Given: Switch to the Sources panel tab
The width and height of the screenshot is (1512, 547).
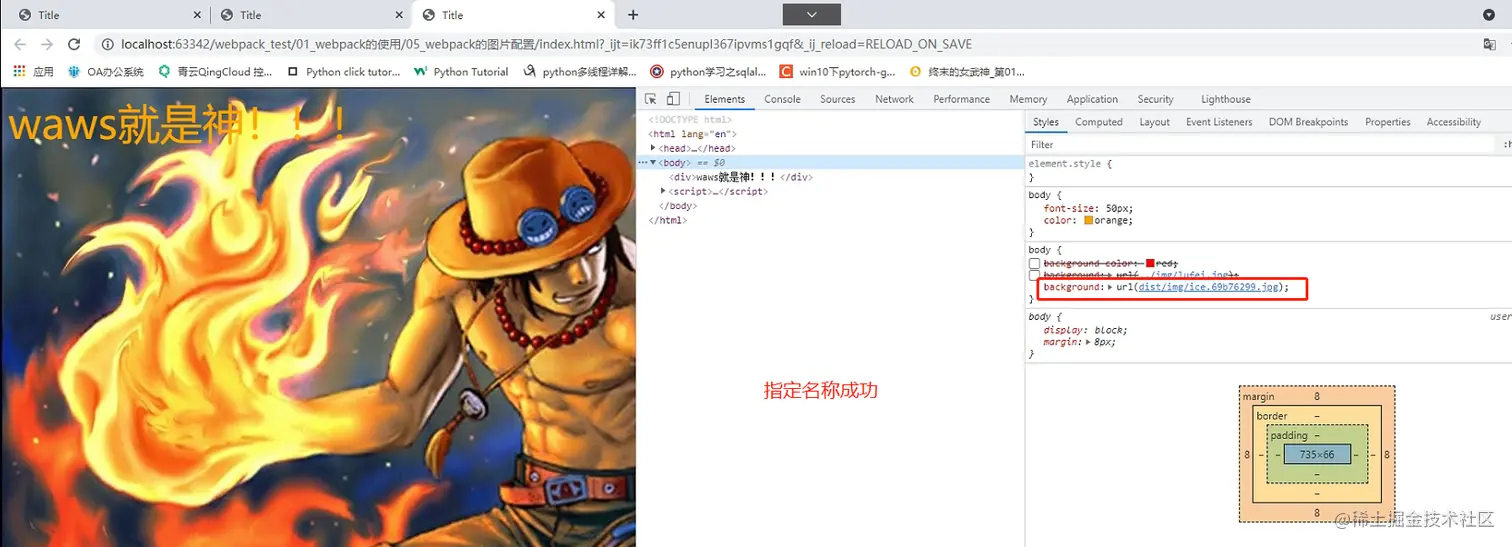Looking at the screenshot, I should pyautogui.click(x=837, y=99).
